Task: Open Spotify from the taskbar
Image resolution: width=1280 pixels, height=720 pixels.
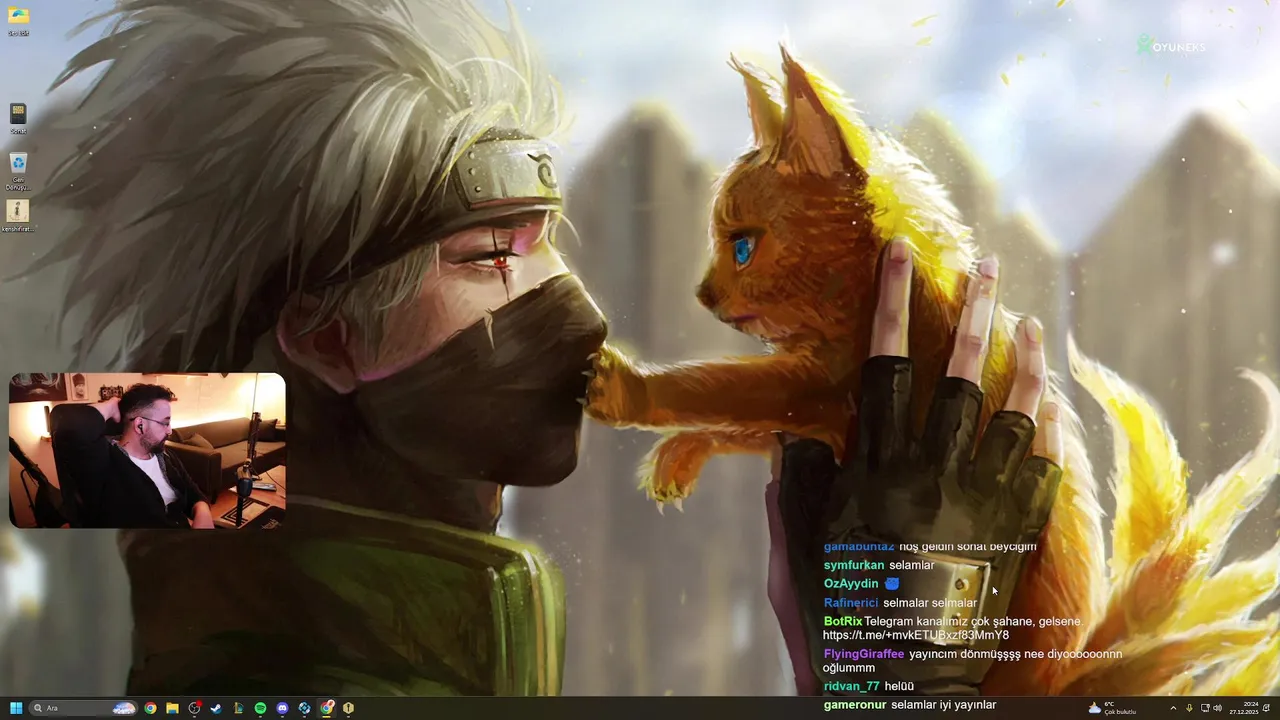Action: (x=260, y=708)
